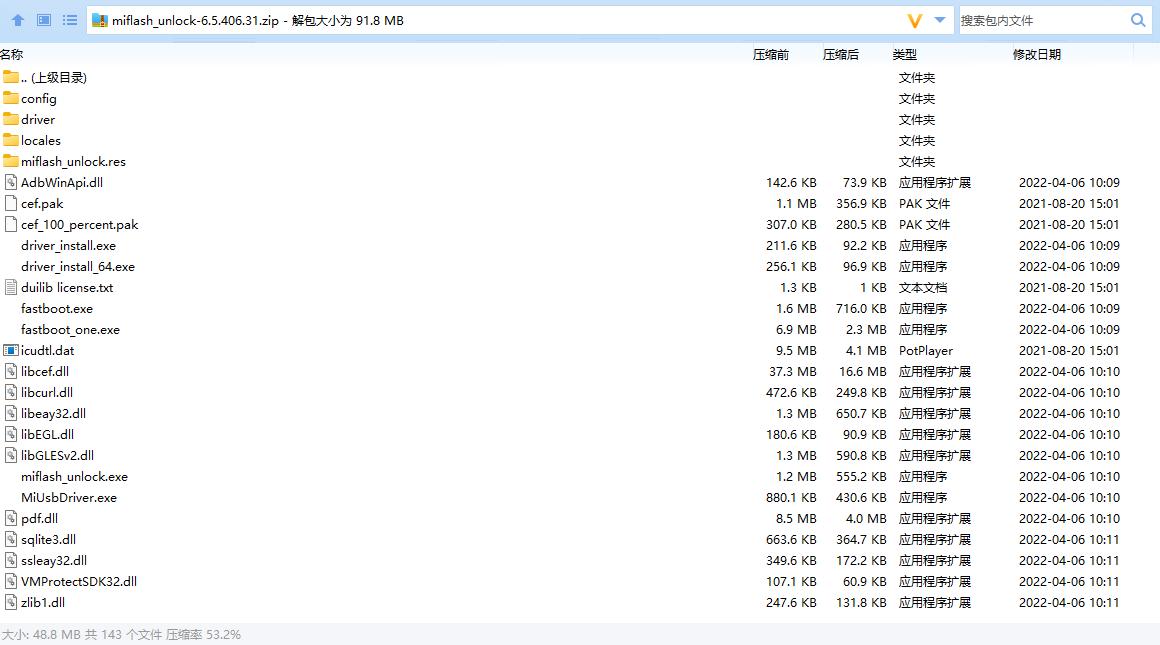Click the VMProtectSDK32.dll file icon

tap(10, 581)
